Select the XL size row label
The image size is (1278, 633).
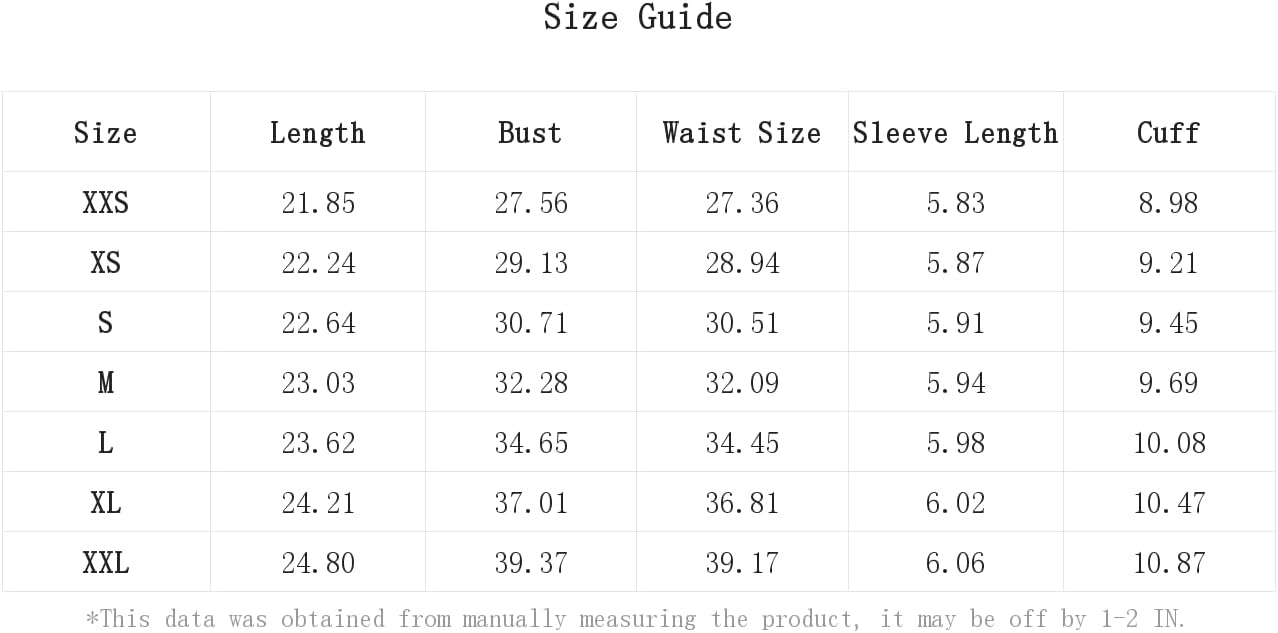105,503
